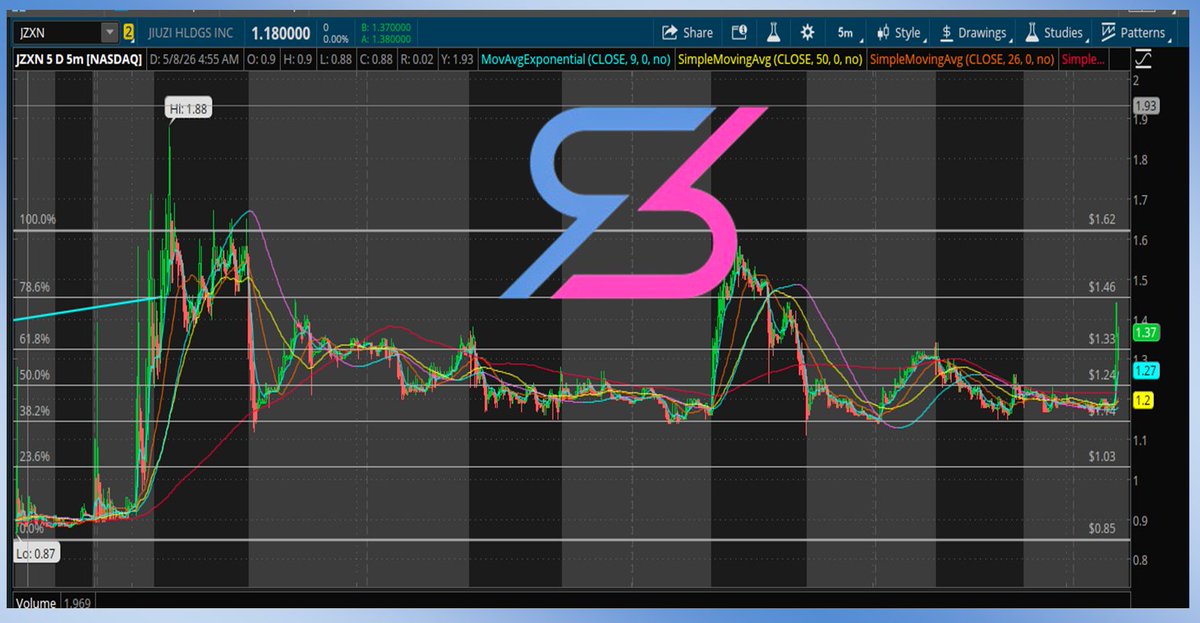Click the patterns icon beside Patterns
The width and height of the screenshot is (1200, 623).
[1108, 33]
